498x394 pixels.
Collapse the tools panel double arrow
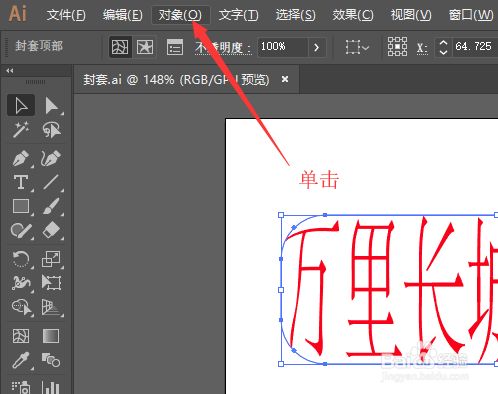click(10, 71)
